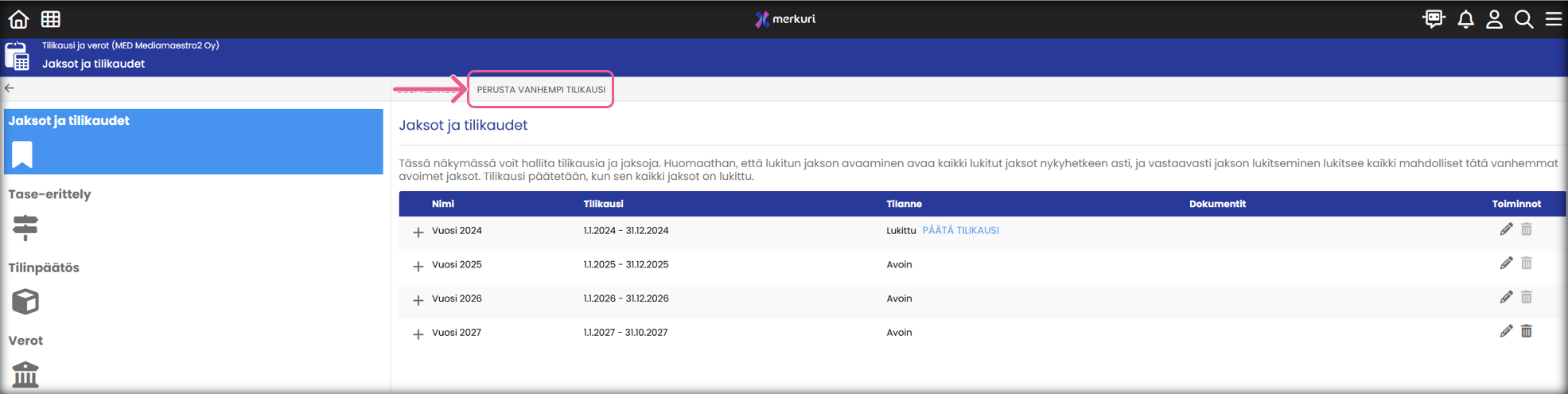Open the hamburger main menu
The height and width of the screenshot is (394, 1568).
(1553, 19)
